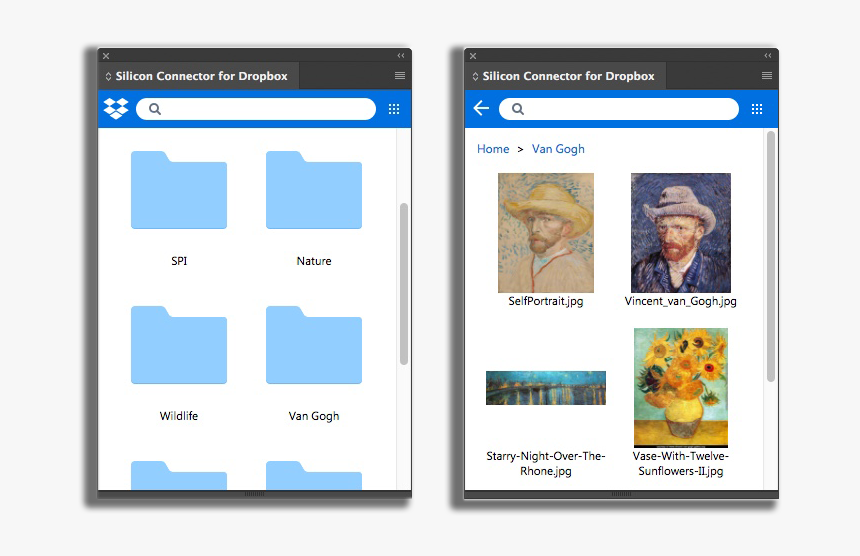Open the Wildlife folder
Screen dimensions: 860x556
(x=179, y=345)
